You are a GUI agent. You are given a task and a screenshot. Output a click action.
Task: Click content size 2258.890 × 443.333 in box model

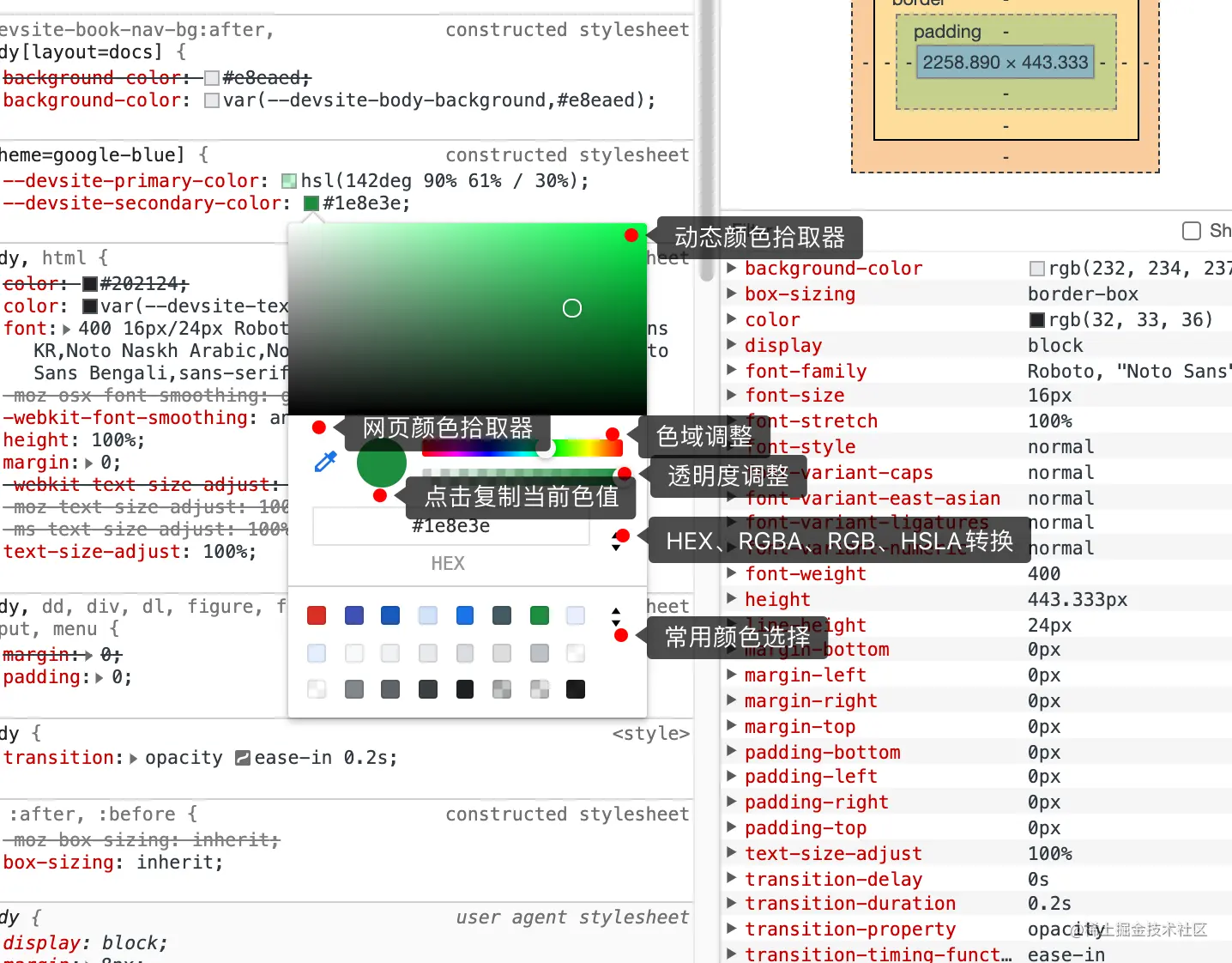[x=1006, y=62]
